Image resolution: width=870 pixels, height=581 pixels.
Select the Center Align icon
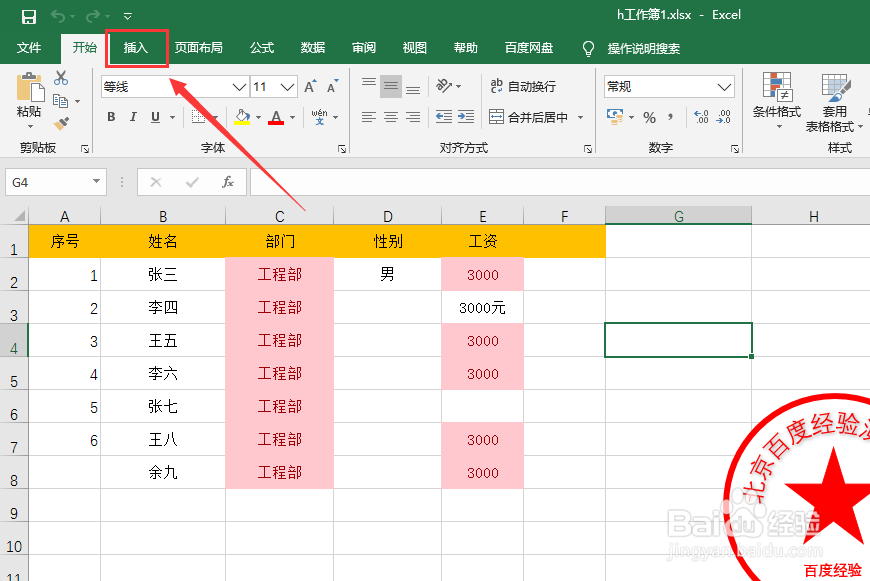pos(390,118)
